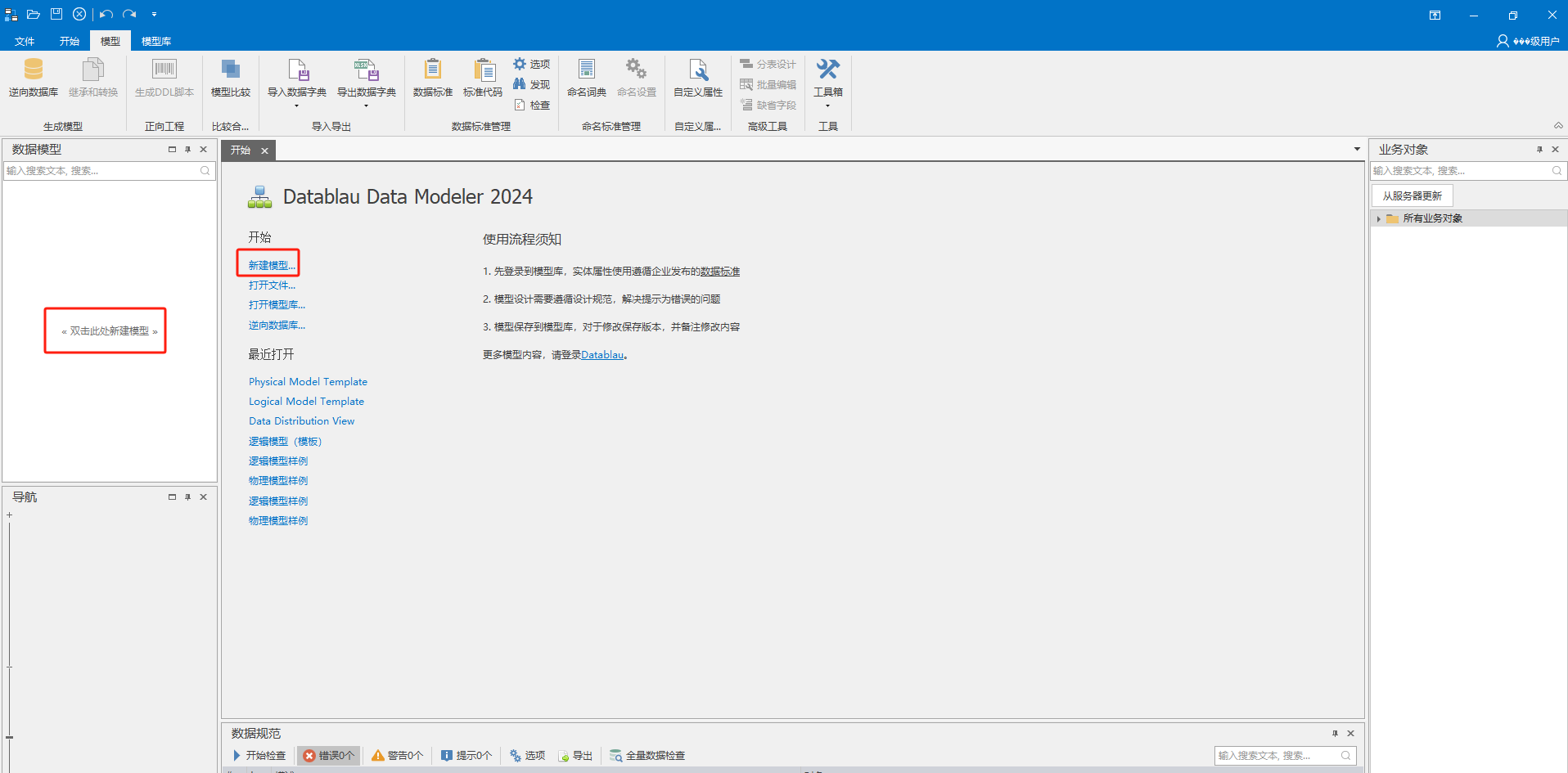The height and width of the screenshot is (773, 1568).
Task: Open the 导出数据字典 dropdown arrow
Action: click(367, 106)
